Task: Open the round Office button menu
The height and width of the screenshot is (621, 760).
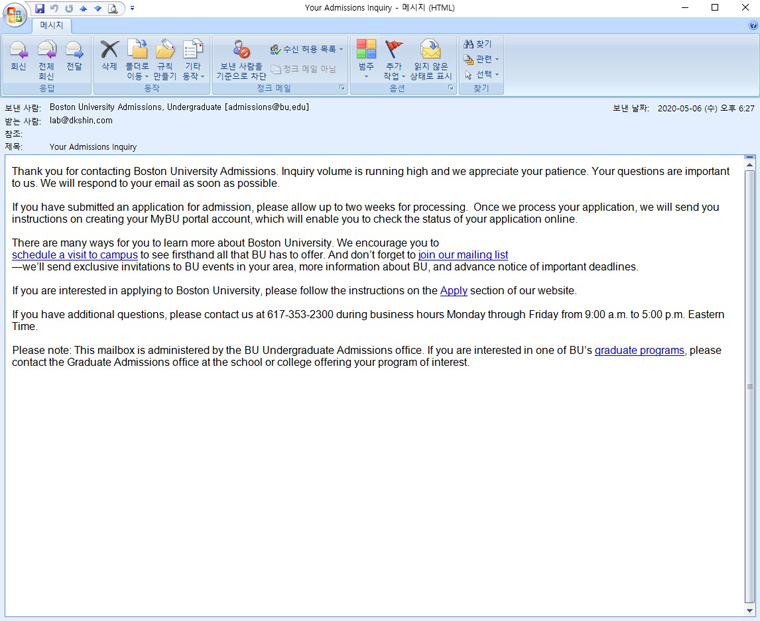Action: (15, 14)
